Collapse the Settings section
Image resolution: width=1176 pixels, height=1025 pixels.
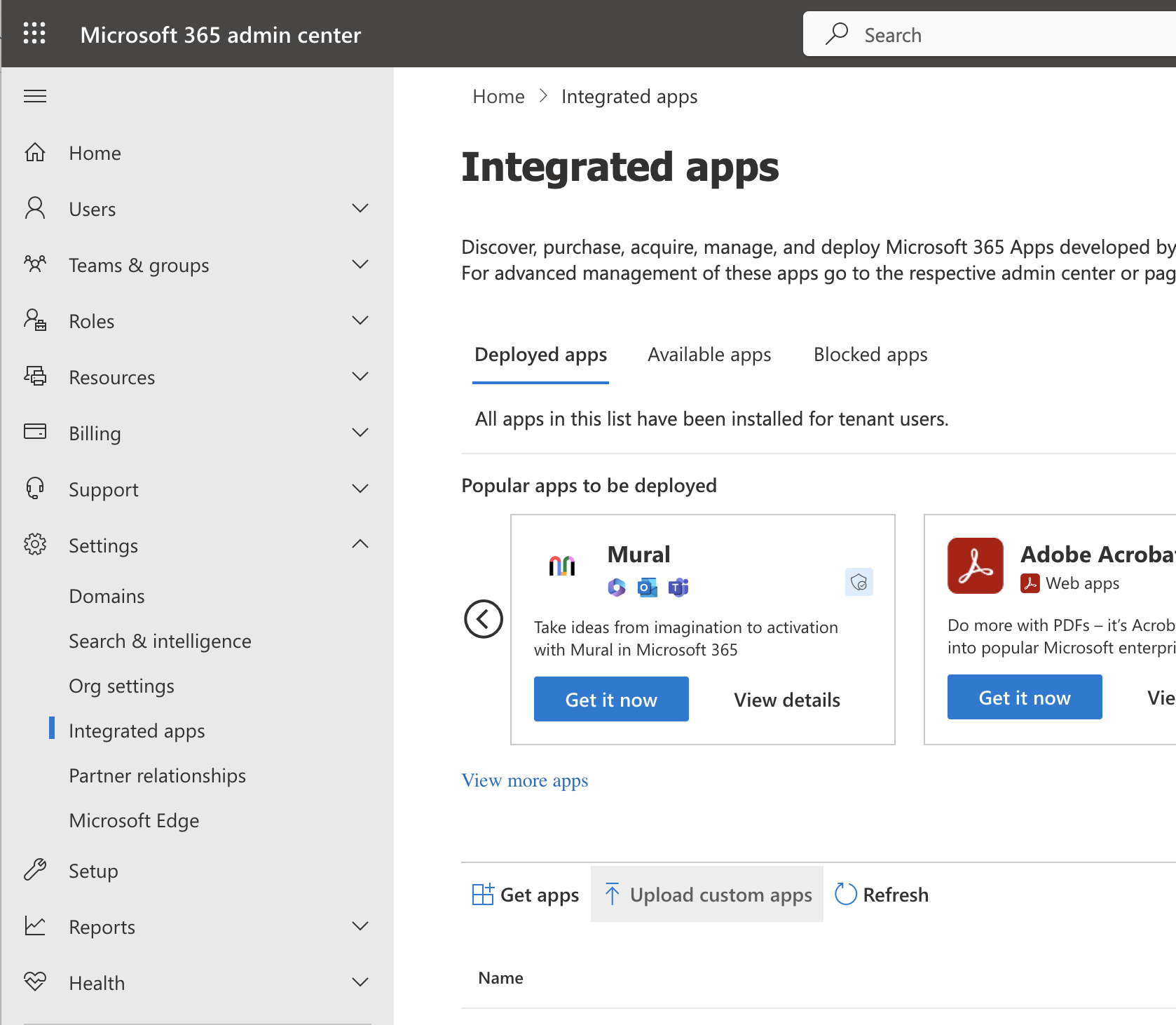360,544
